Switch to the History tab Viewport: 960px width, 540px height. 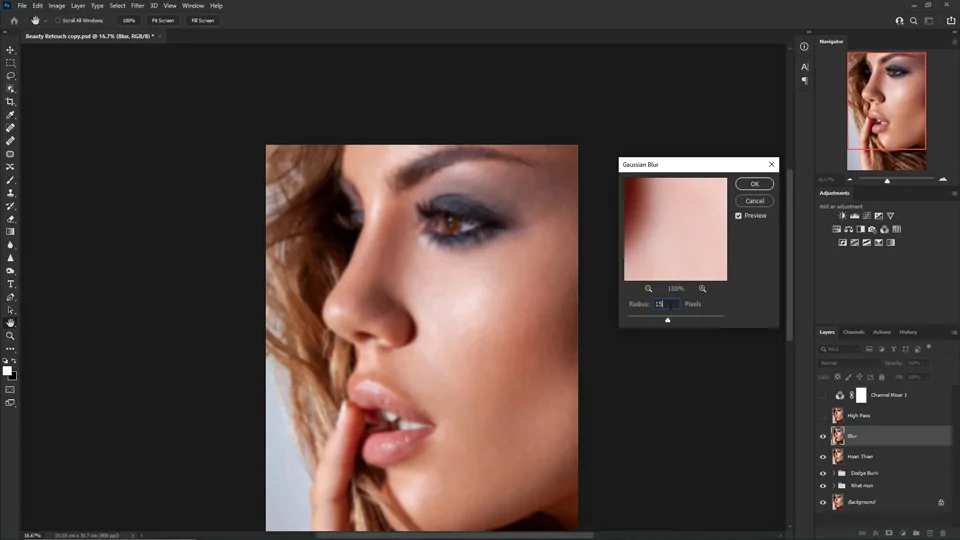click(x=908, y=332)
